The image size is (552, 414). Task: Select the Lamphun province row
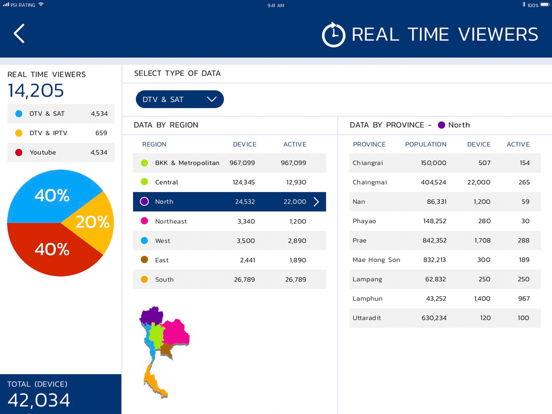coord(445,299)
